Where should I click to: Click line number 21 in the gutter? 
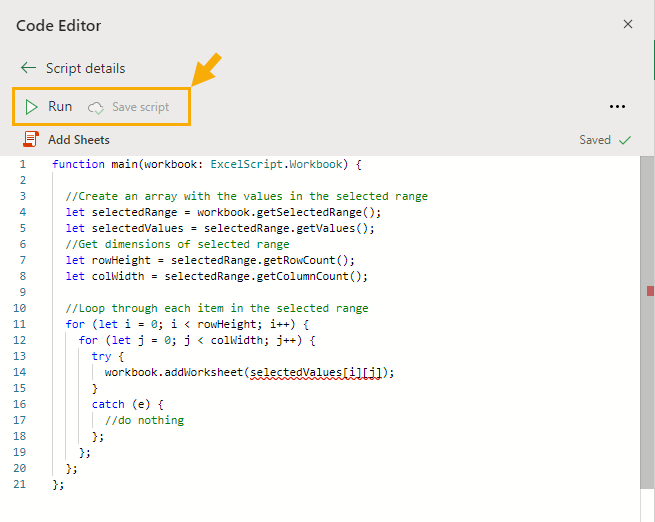point(20,484)
